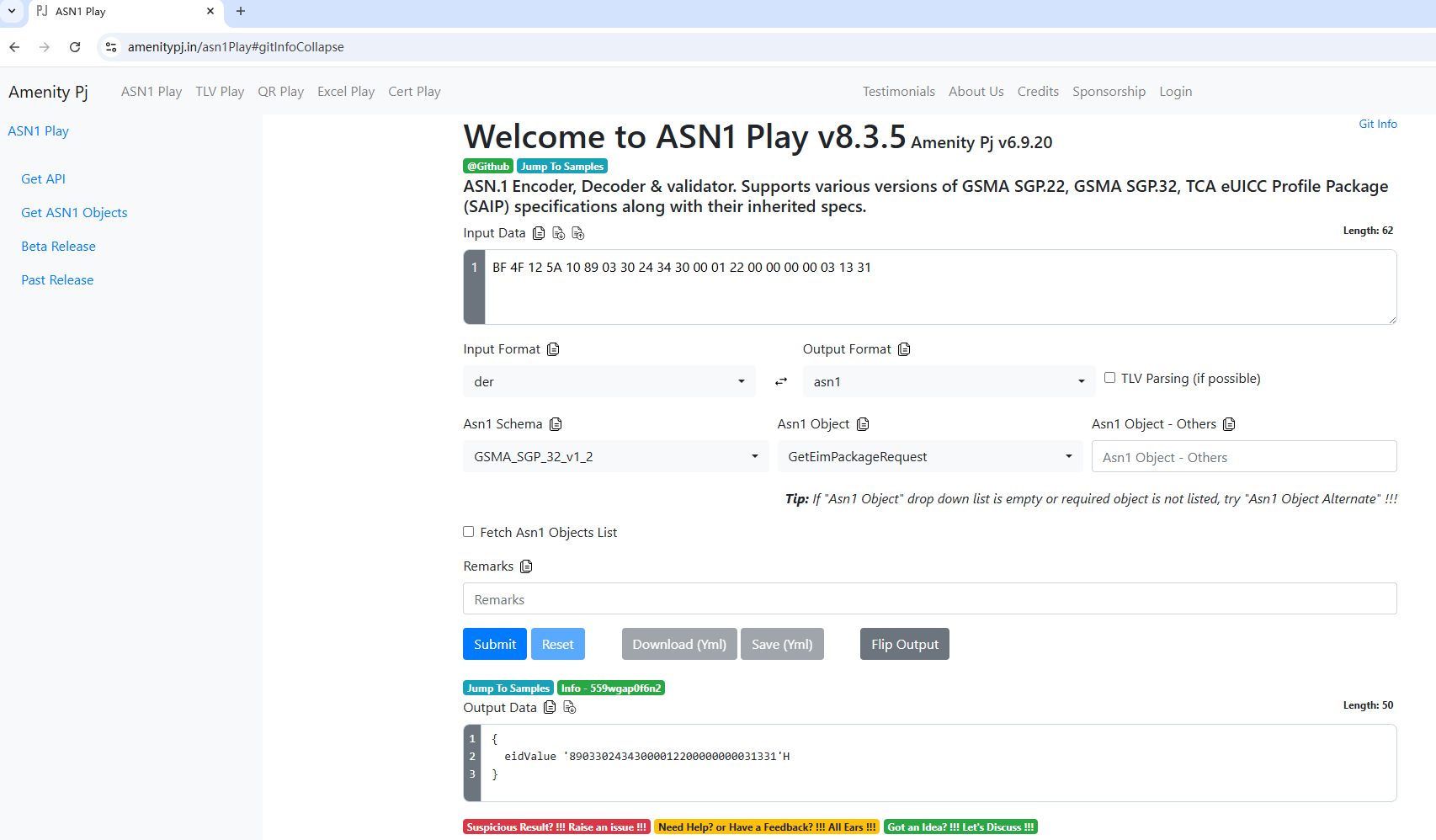Check Fetch Asn1 Objects List

click(468, 532)
